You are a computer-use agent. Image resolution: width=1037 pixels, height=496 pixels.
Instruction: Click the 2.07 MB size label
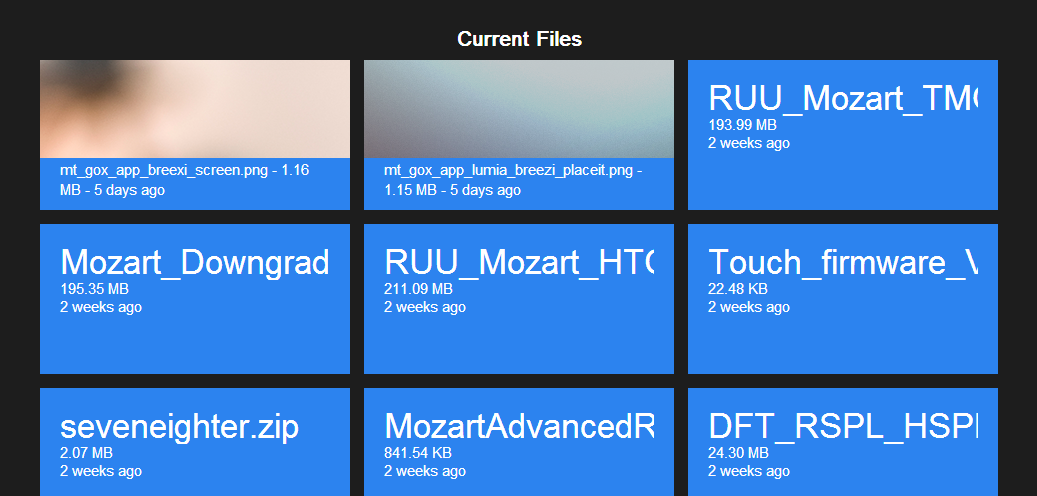pos(86,453)
